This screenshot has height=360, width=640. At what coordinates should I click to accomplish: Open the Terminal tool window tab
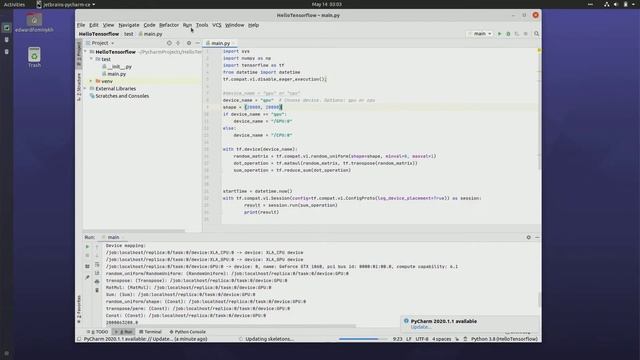150,332
